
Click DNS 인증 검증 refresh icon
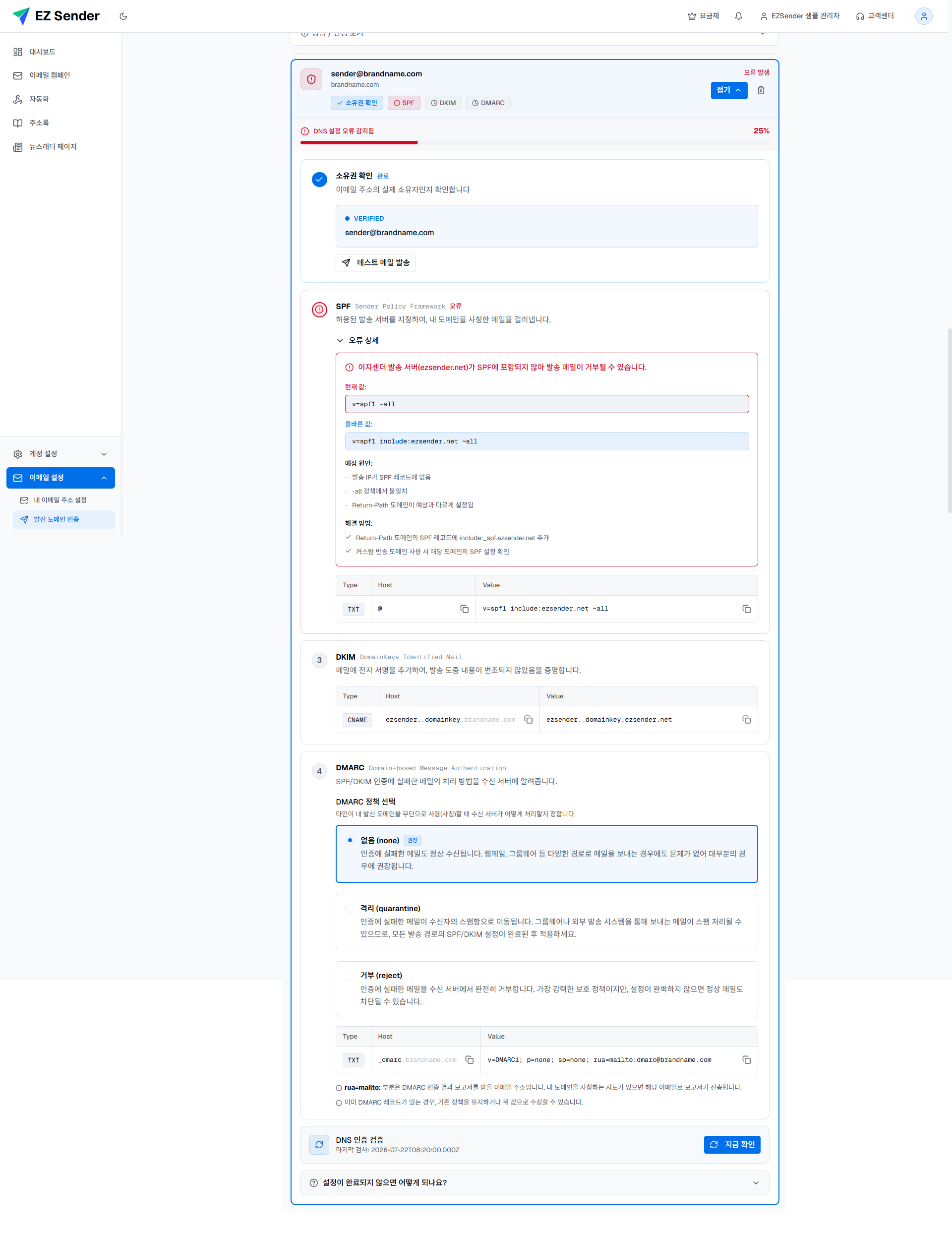319,1144
